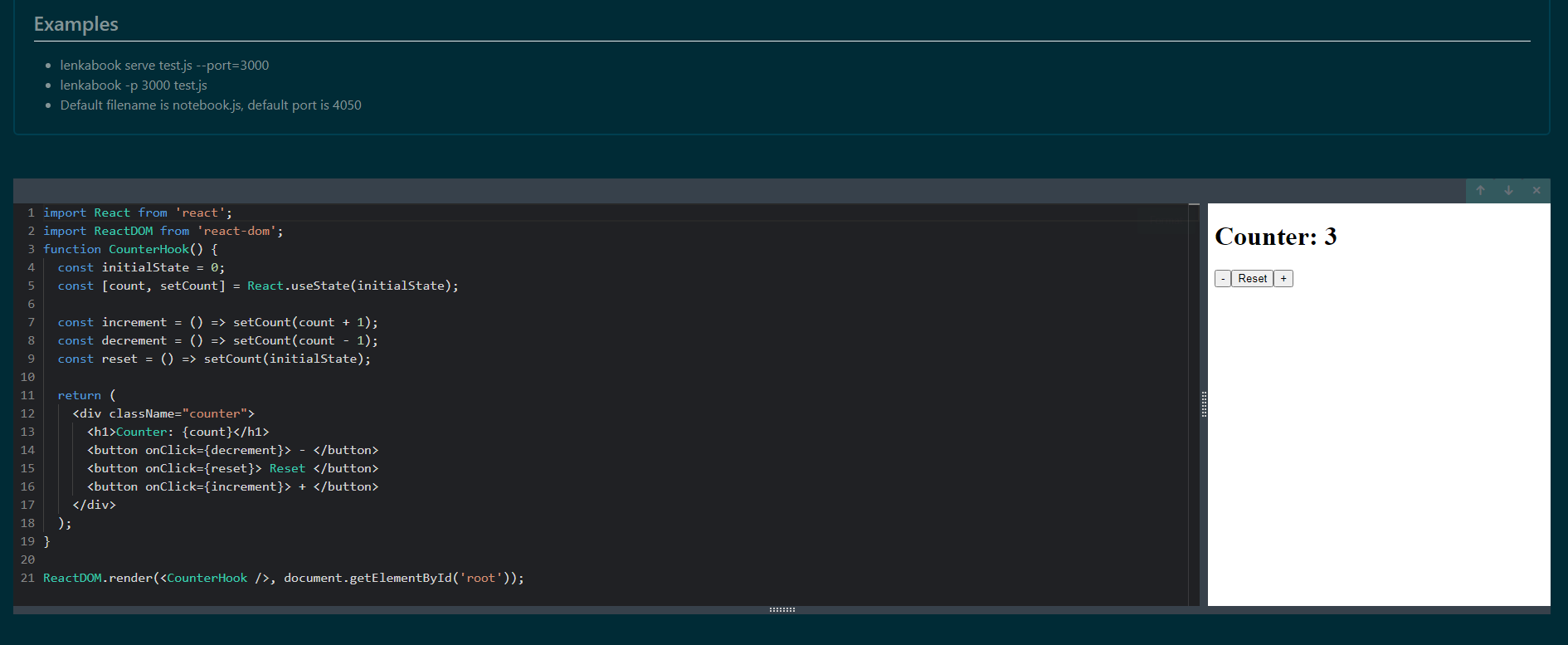Click 'initialState = 0' on line 4
This screenshot has height=645, width=1568.
[159, 267]
